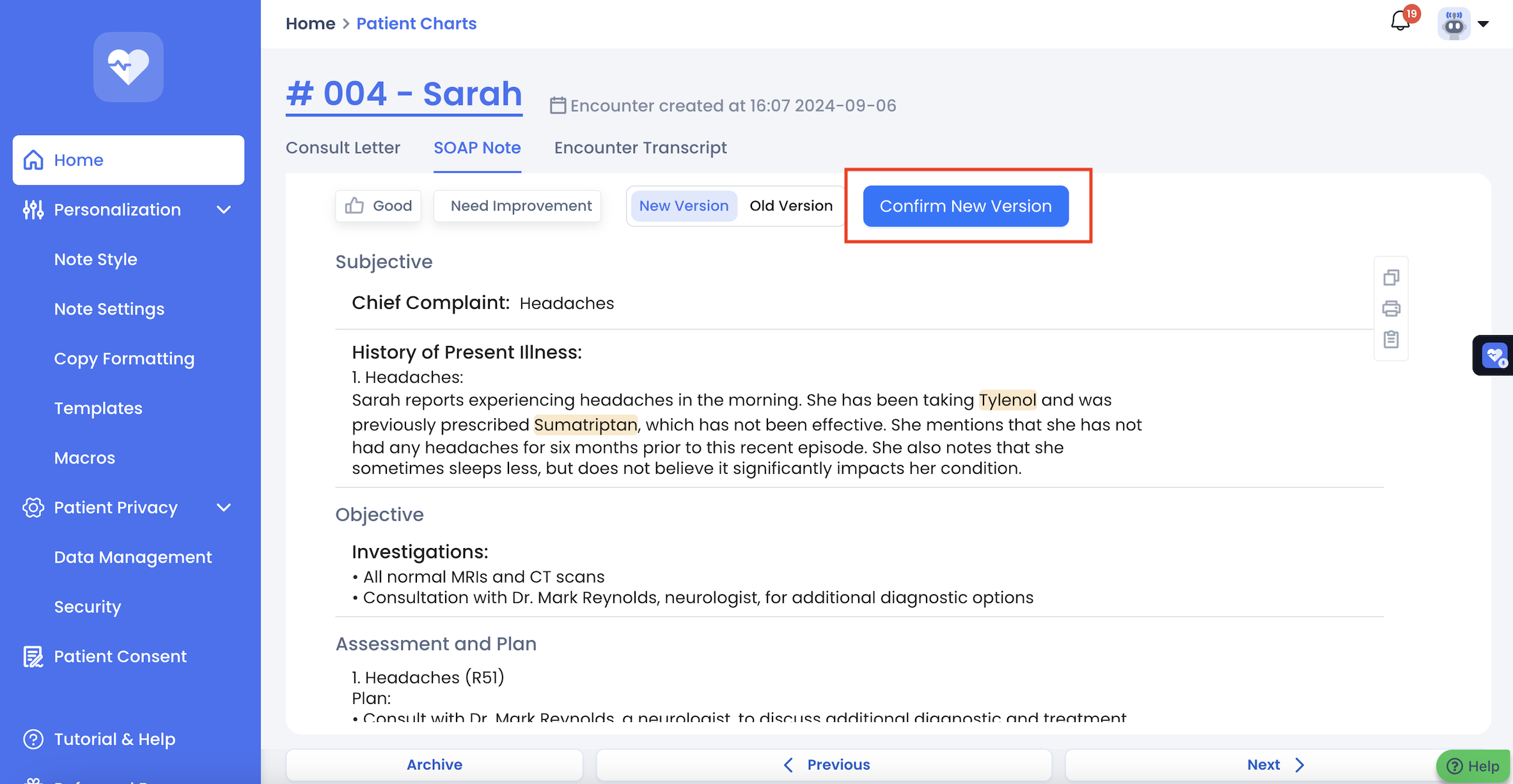The image size is (1513, 784).
Task: Collapse the Patient Privacy section chevron
Action: (x=224, y=508)
